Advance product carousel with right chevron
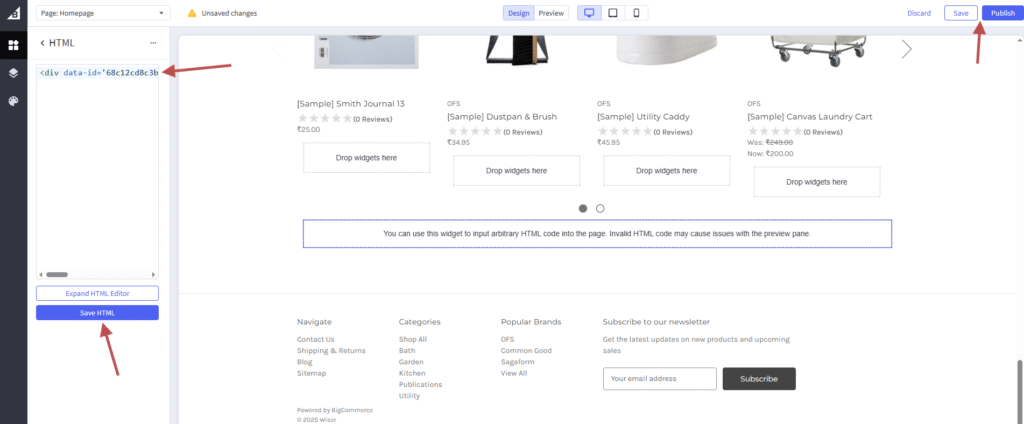1024x424 pixels. [906, 49]
